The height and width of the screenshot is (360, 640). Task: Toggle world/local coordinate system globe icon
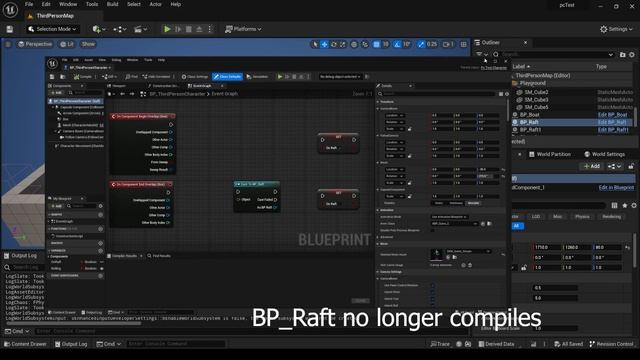click(x=354, y=44)
